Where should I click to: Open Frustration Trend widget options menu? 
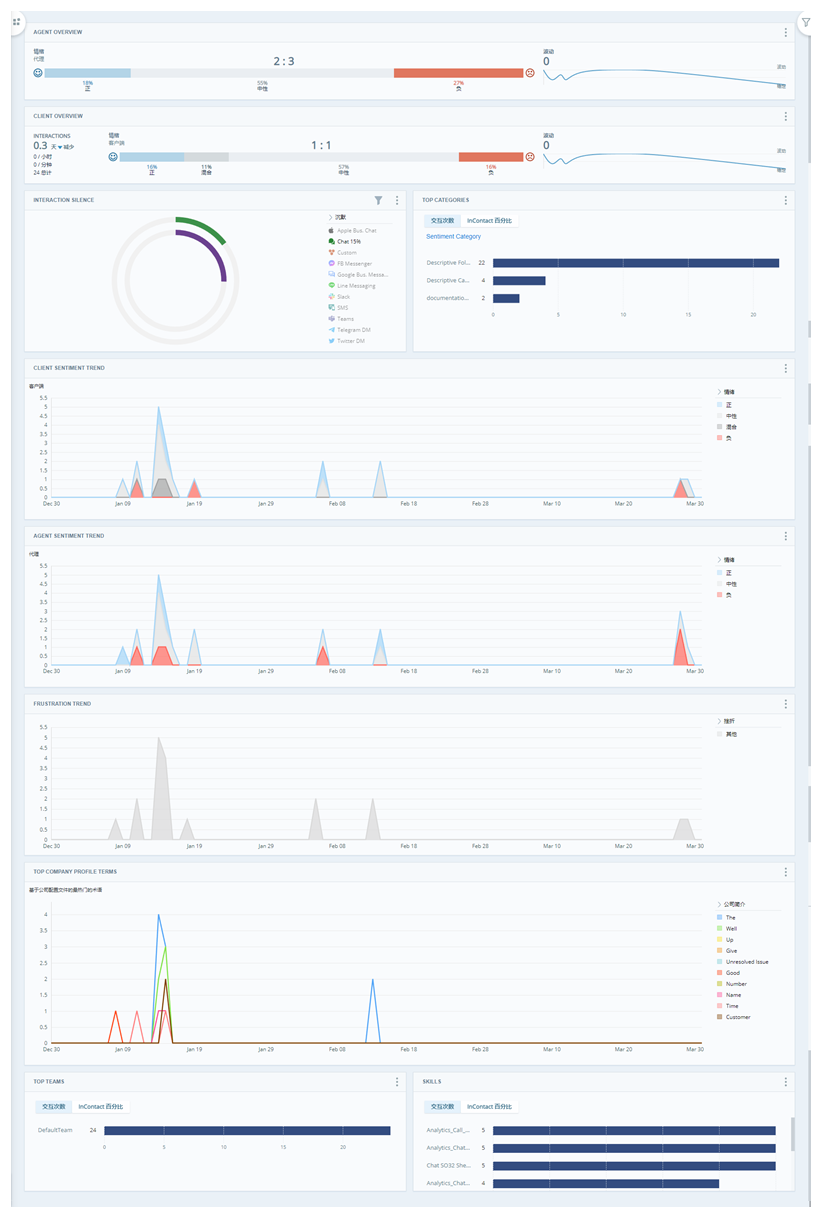click(786, 704)
